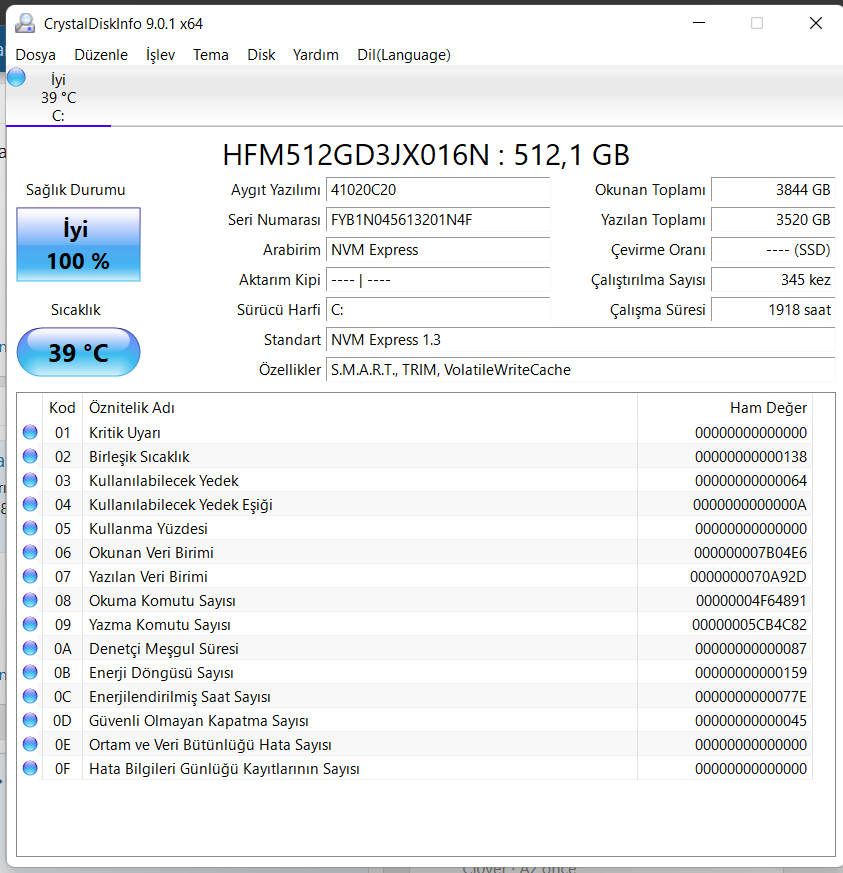Select the Güvenli Olmayan Kapatma Sayısı text
Screen dimensions: 843x873
click(199, 720)
